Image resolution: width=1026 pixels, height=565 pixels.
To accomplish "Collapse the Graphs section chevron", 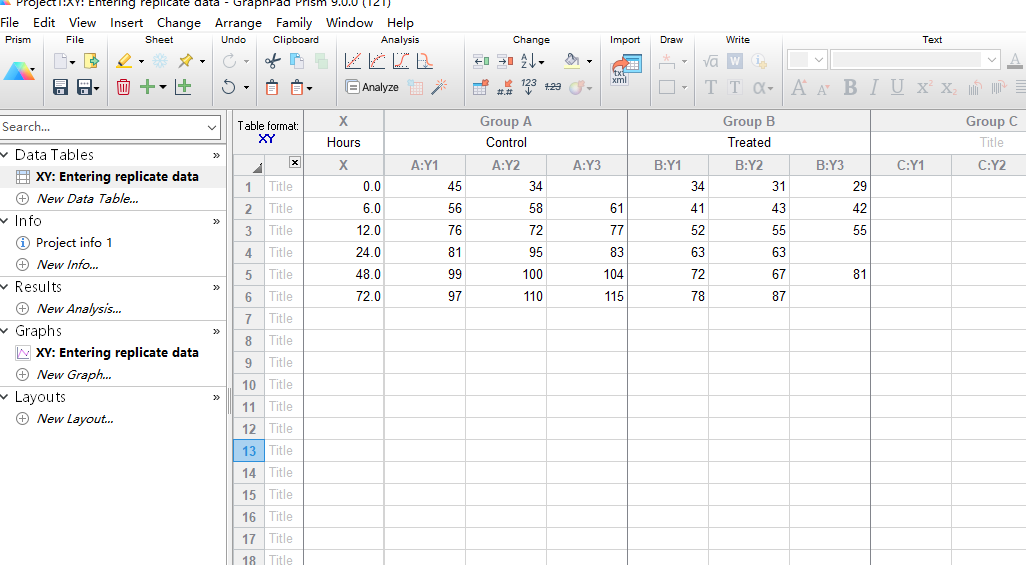I will (5, 331).
